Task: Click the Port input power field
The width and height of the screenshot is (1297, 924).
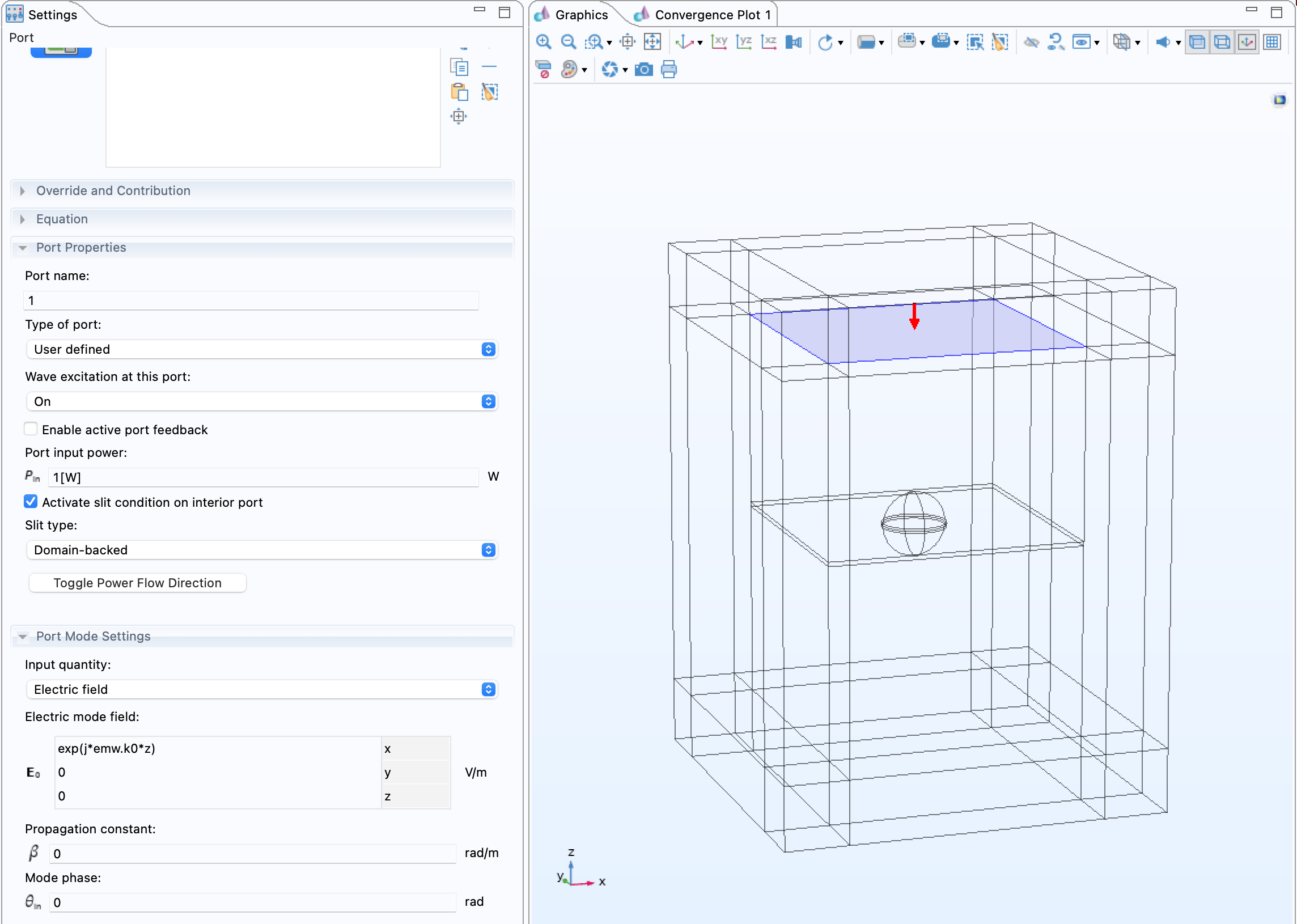Action: pyautogui.click(x=263, y=477)
